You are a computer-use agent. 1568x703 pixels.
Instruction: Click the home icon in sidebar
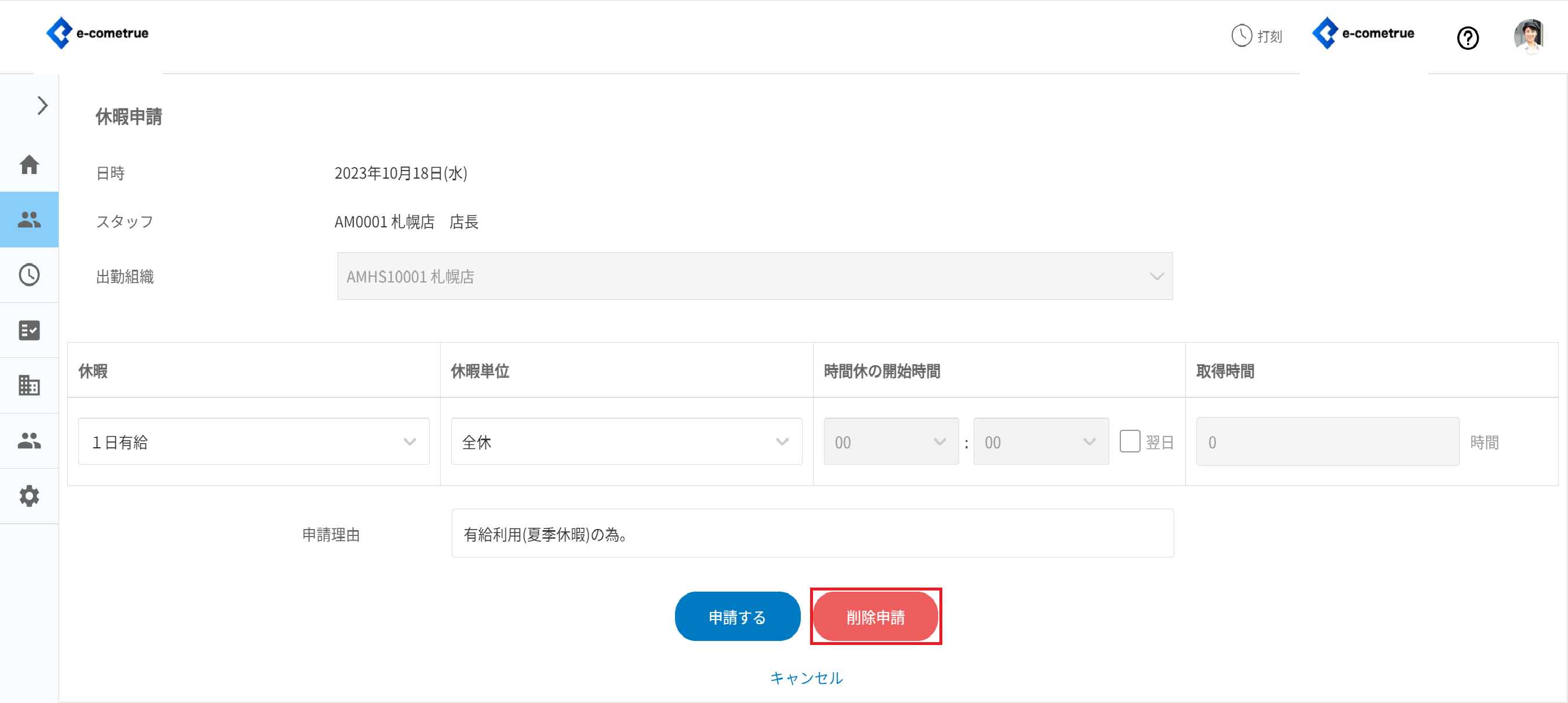(29, 164)
